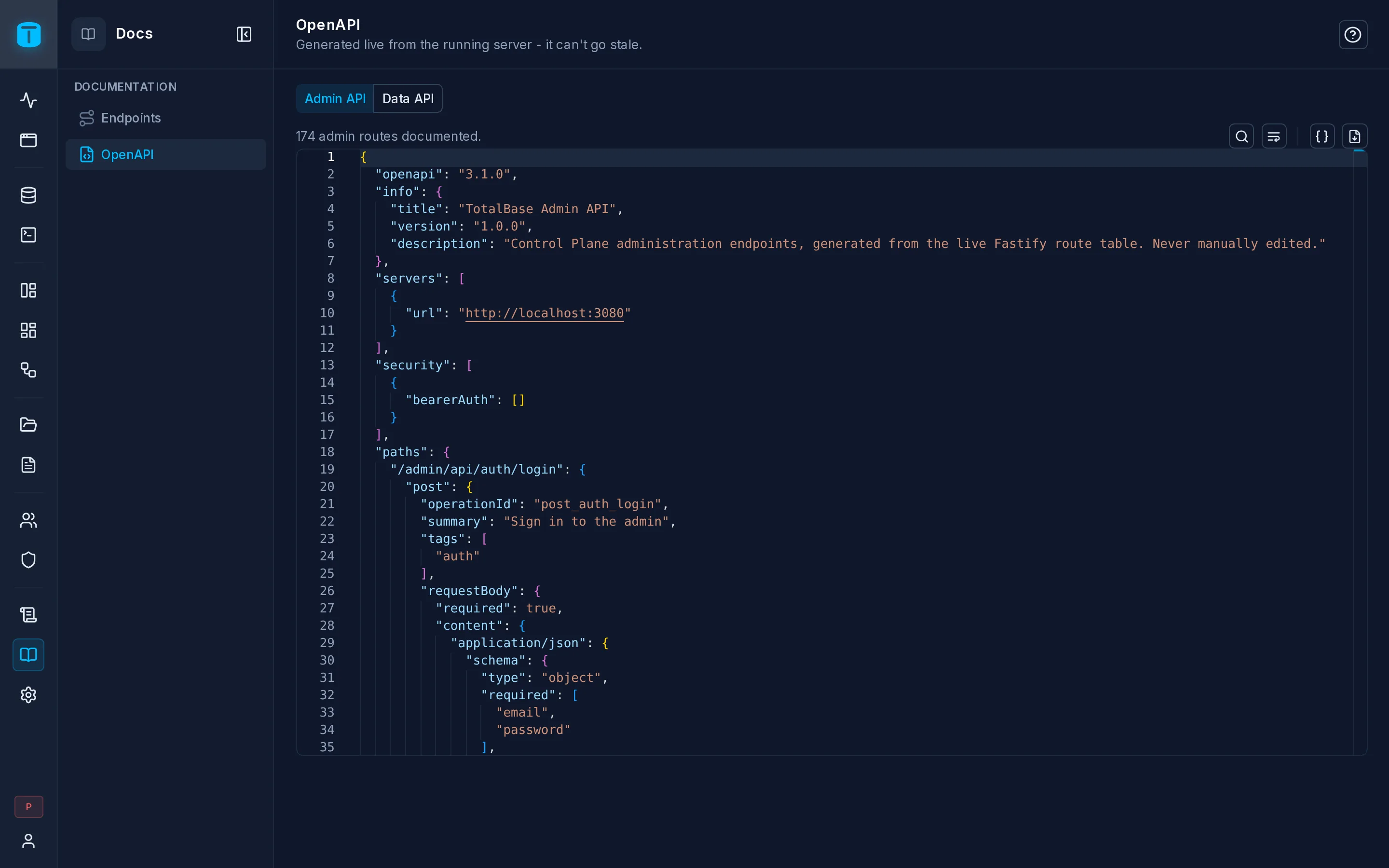Open the users icon in sidebar

(29, 520)
